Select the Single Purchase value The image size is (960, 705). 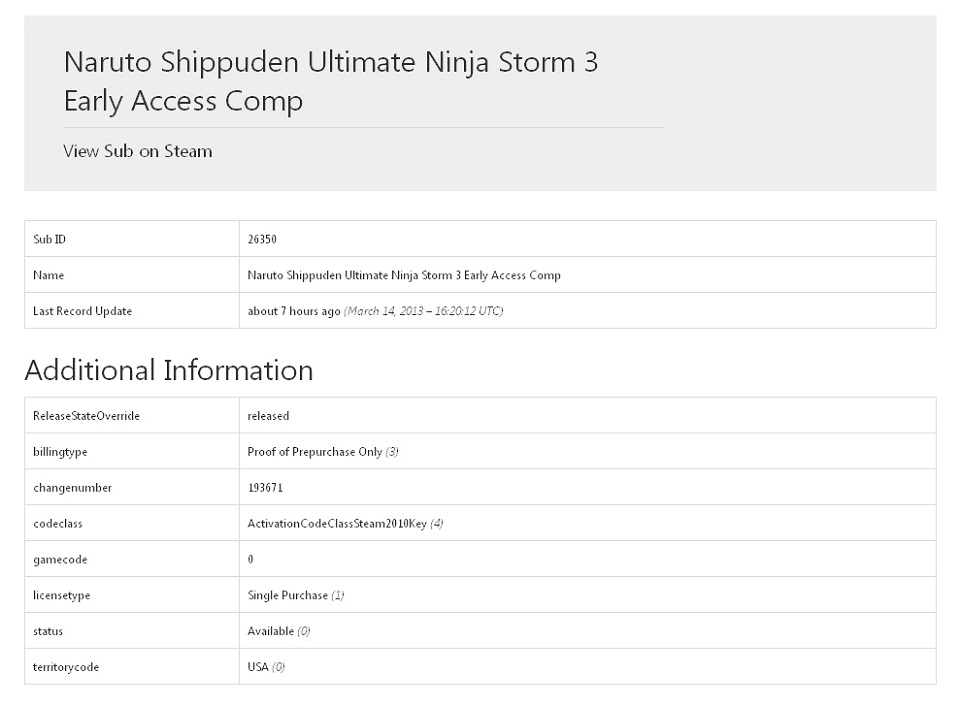click(288, 595)
